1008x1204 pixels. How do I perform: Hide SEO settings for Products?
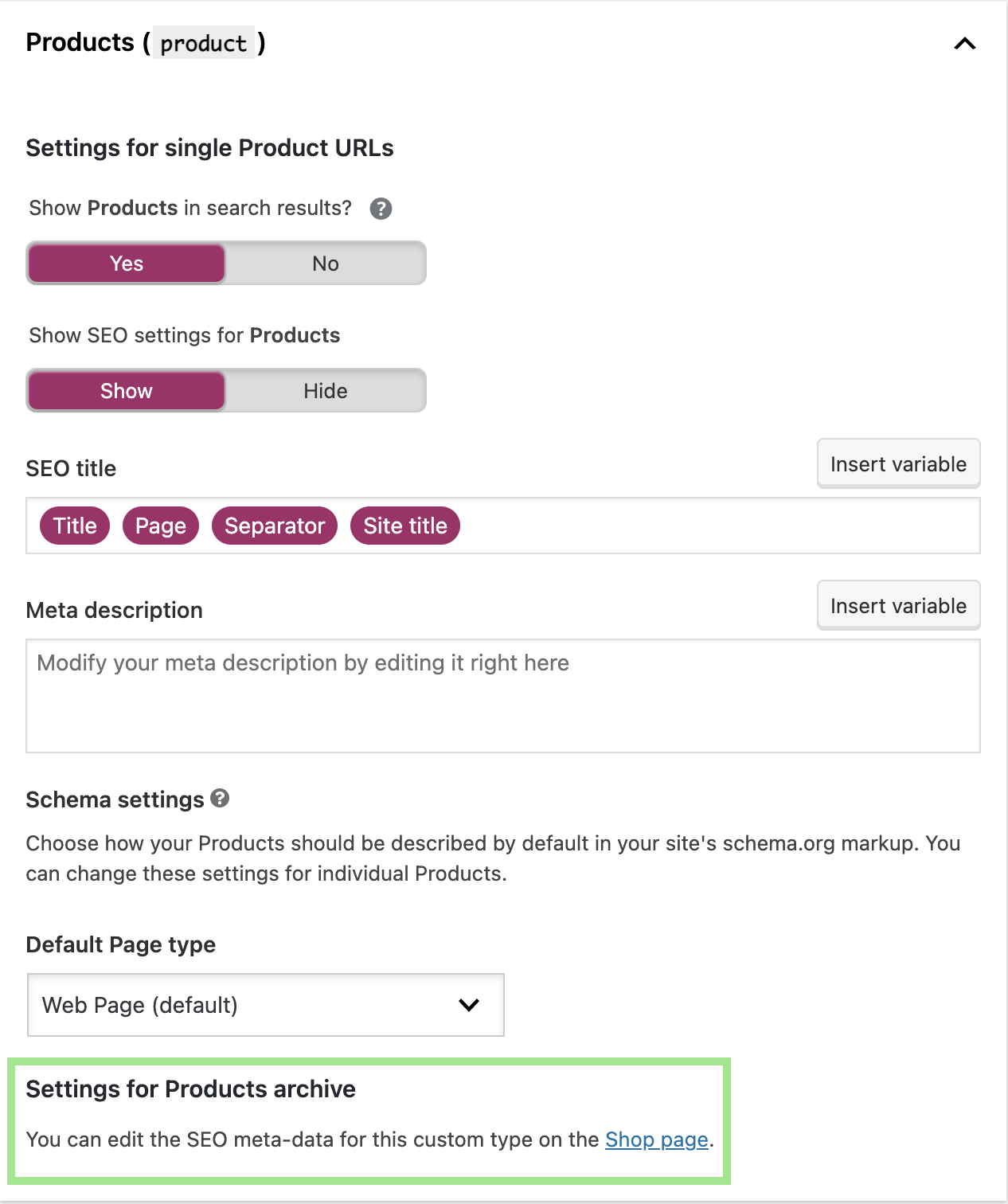tap(324, 390)
